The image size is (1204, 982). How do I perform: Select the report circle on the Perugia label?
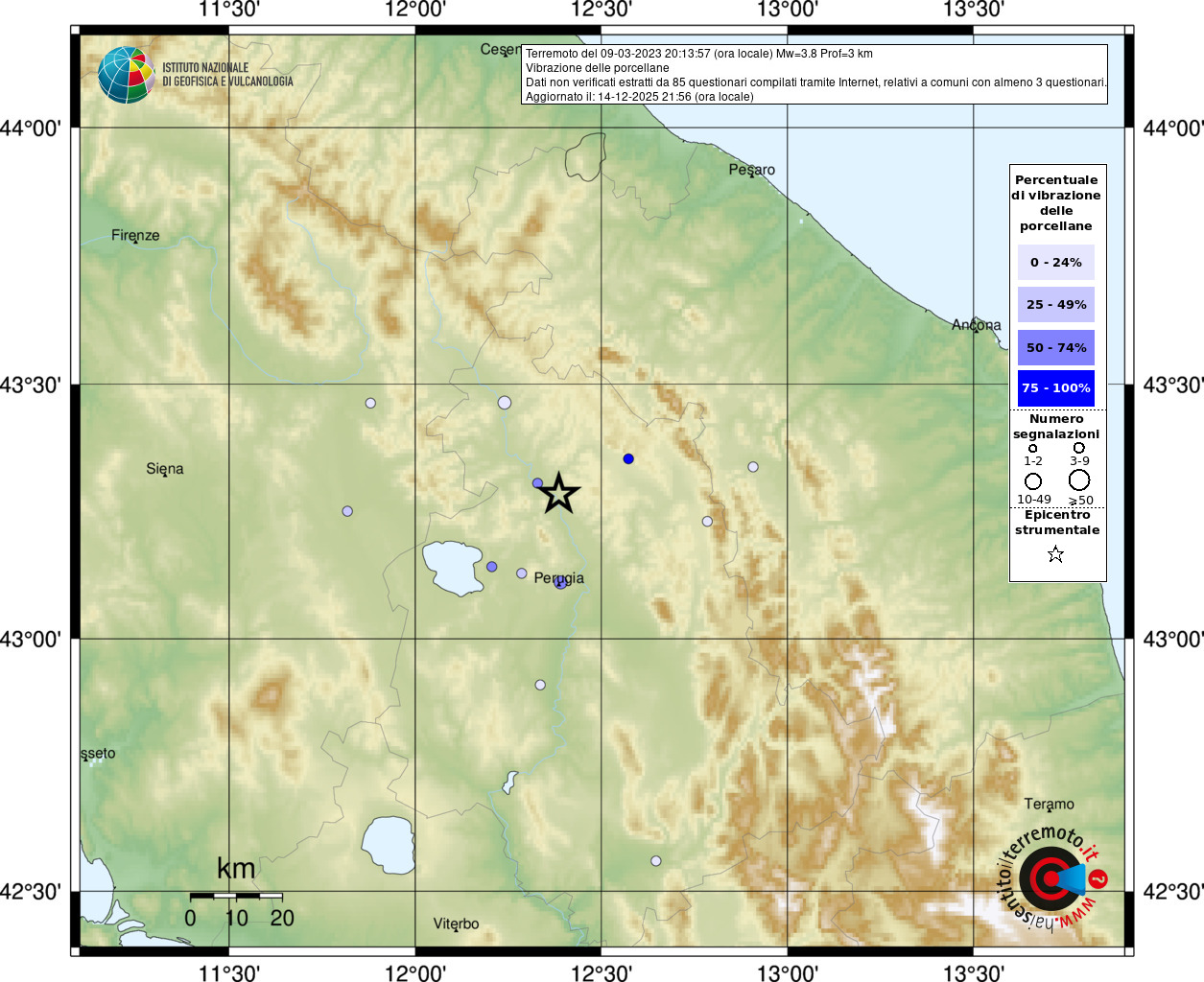(x=560, y=582)
